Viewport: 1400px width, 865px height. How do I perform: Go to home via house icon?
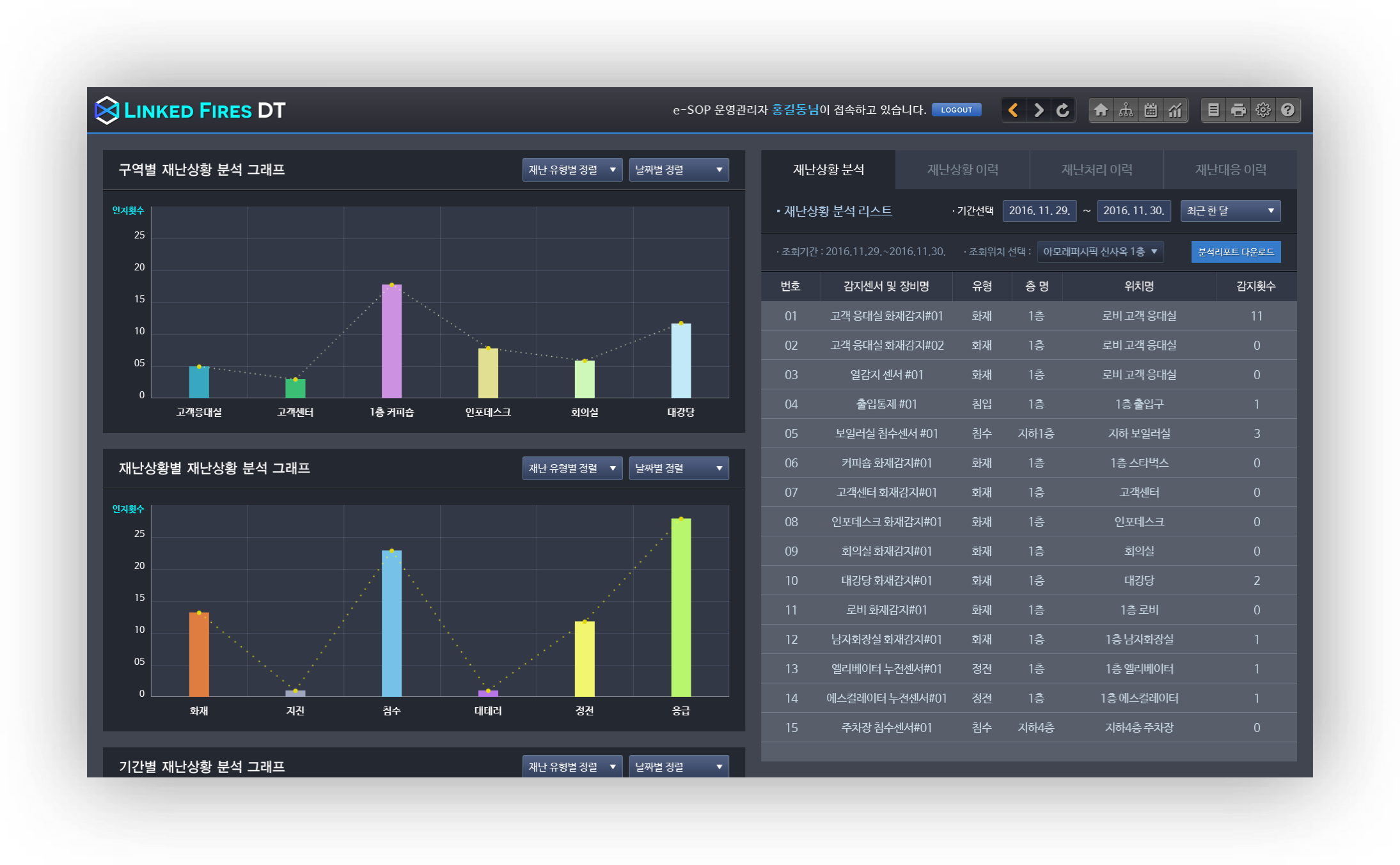1101,110
